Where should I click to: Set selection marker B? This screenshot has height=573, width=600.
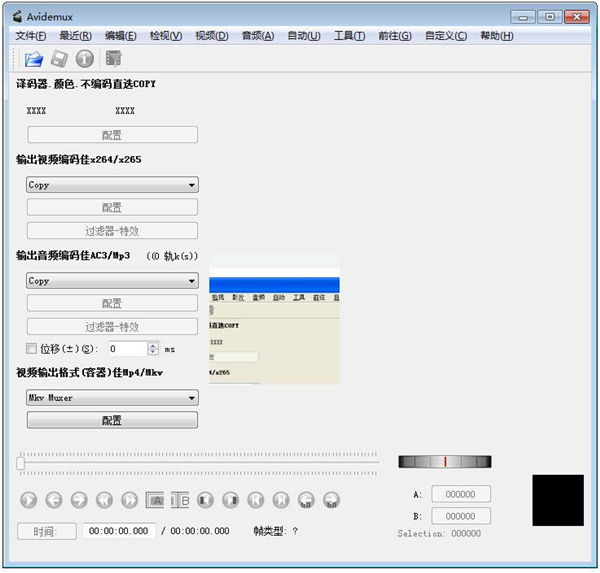181,500
